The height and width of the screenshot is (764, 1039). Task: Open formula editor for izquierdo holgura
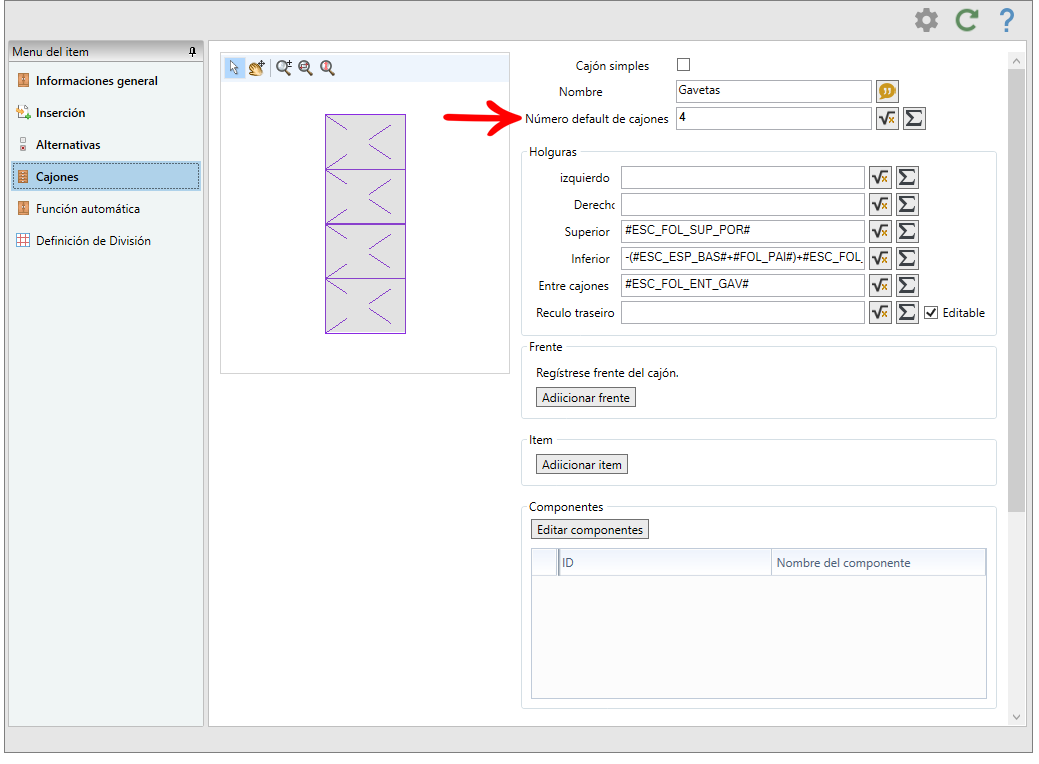[880, 178]
